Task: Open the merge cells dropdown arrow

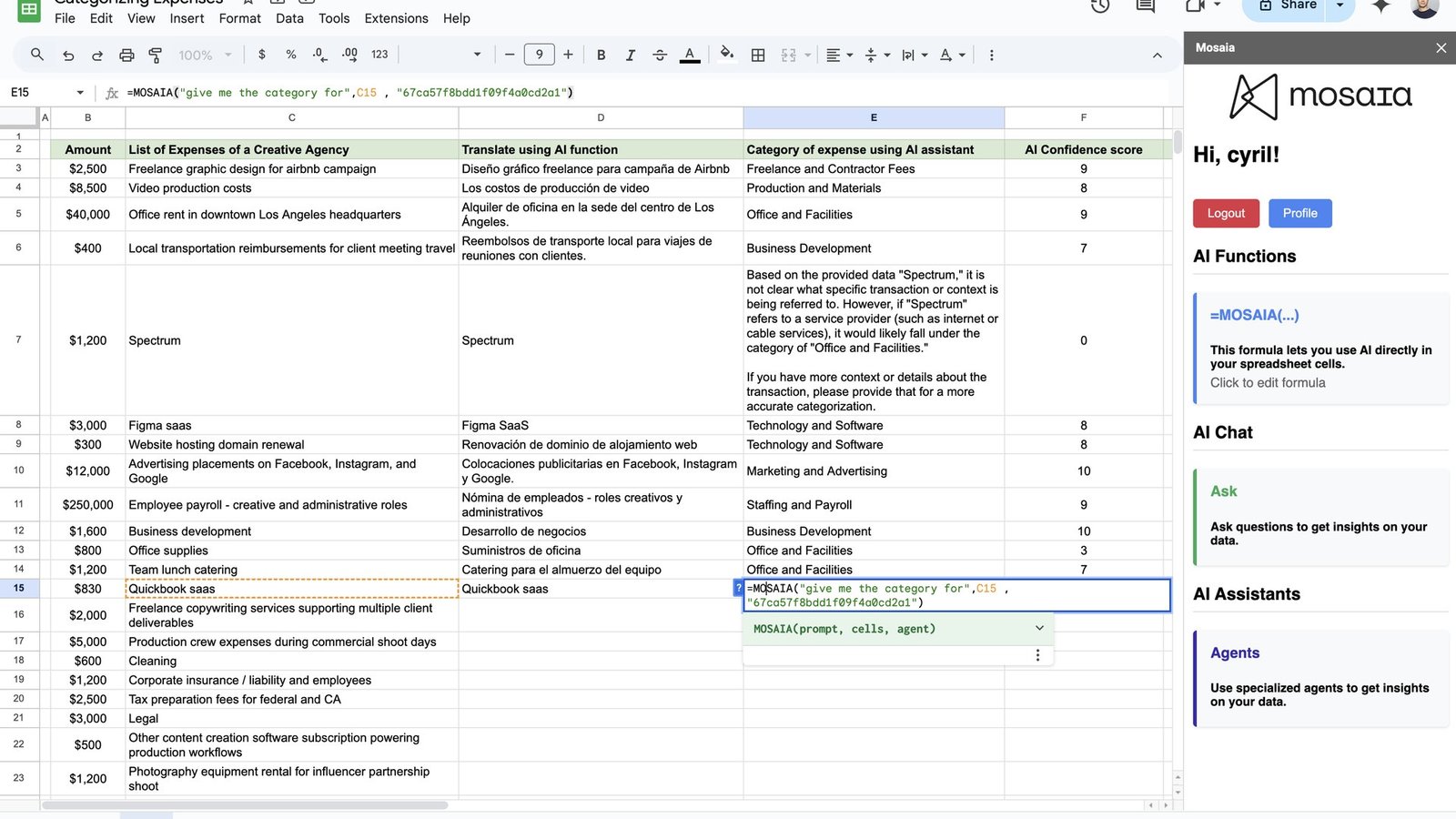Action: [x=807, y=56]
